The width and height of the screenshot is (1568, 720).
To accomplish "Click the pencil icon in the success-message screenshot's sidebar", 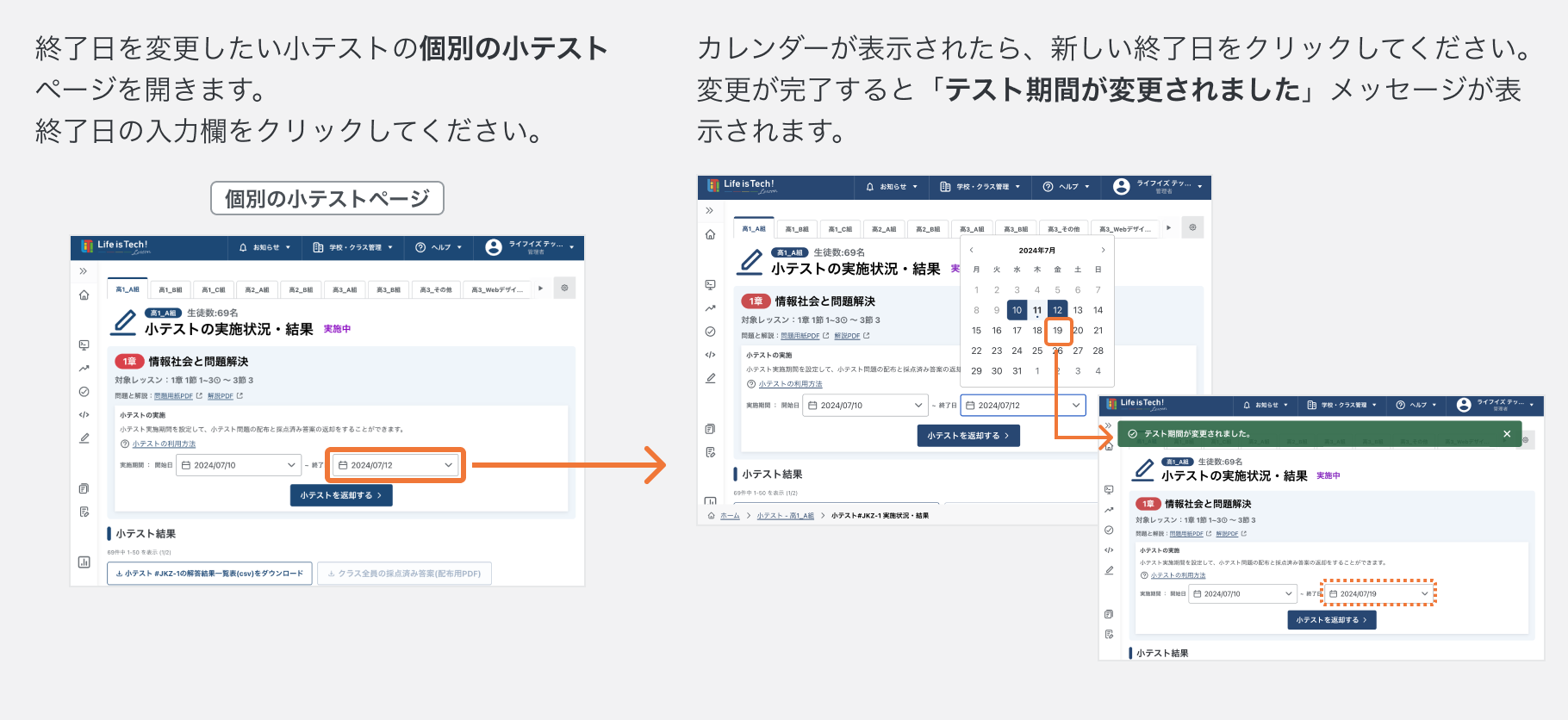I will (x=1109, y=570).
